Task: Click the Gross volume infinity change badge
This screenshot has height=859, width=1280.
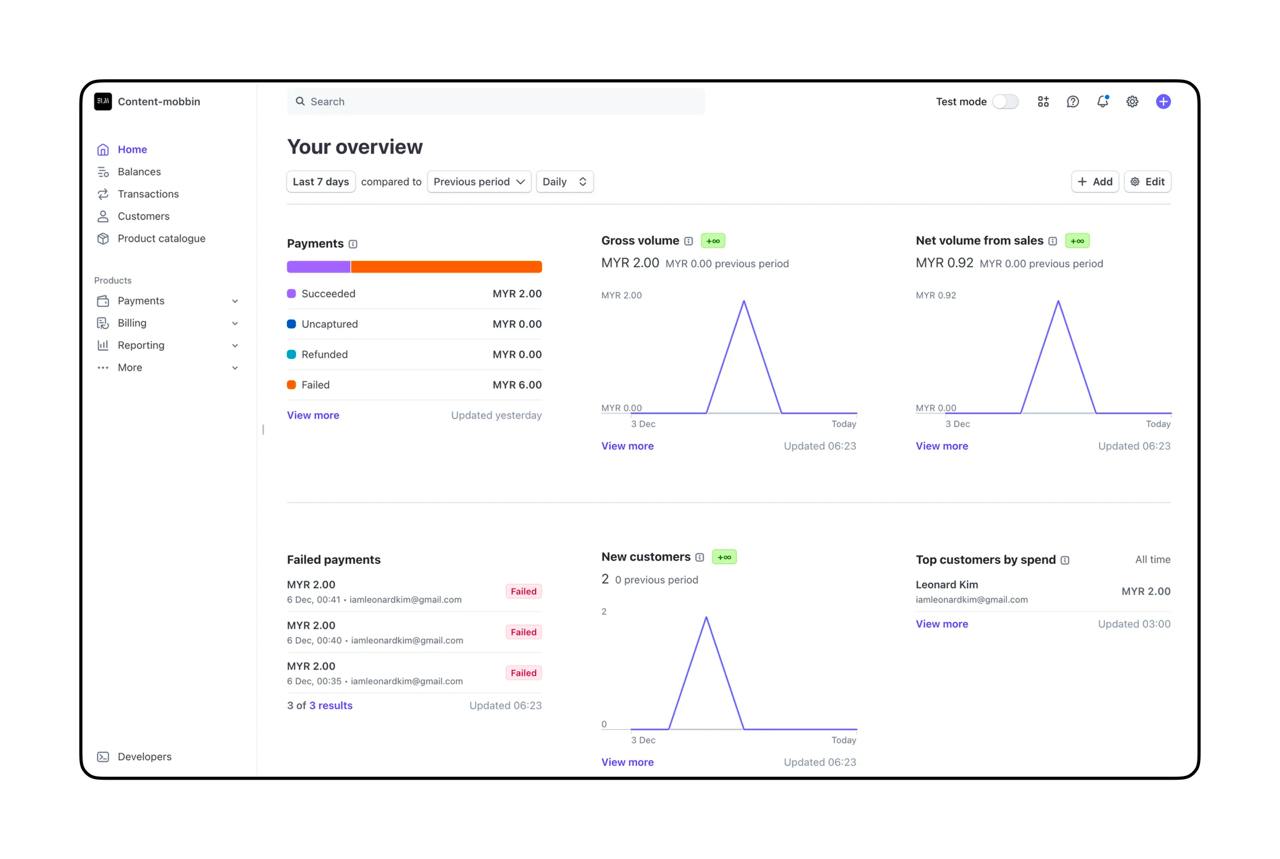Action: 713,241
